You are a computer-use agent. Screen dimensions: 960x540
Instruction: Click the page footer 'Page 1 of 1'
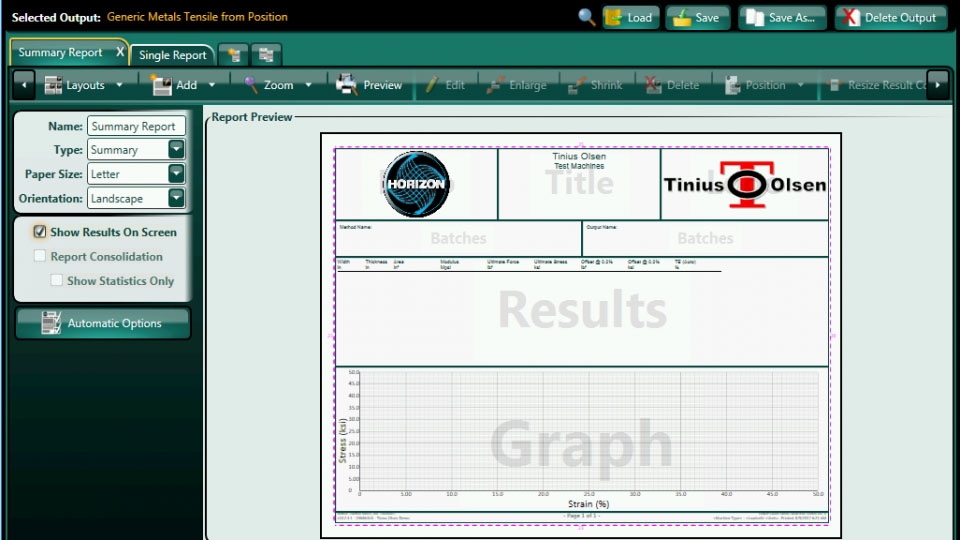tap(581, 516)
